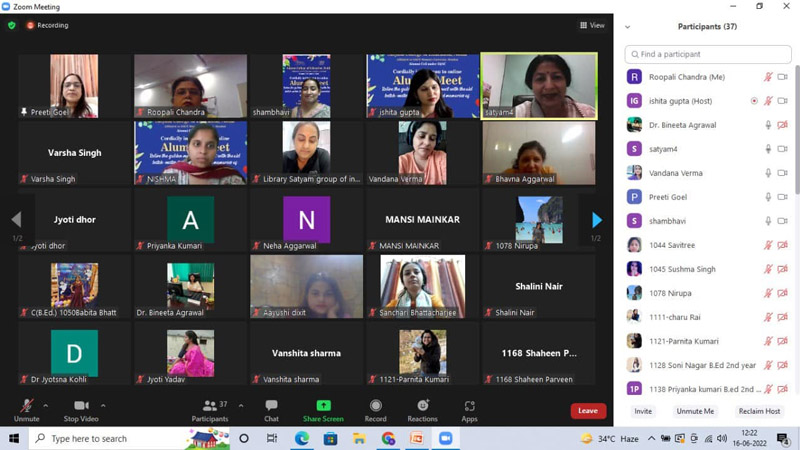Click the Share Screen icon
The width and height of the screenshot is (800, 450).
(x=323, y=406)
